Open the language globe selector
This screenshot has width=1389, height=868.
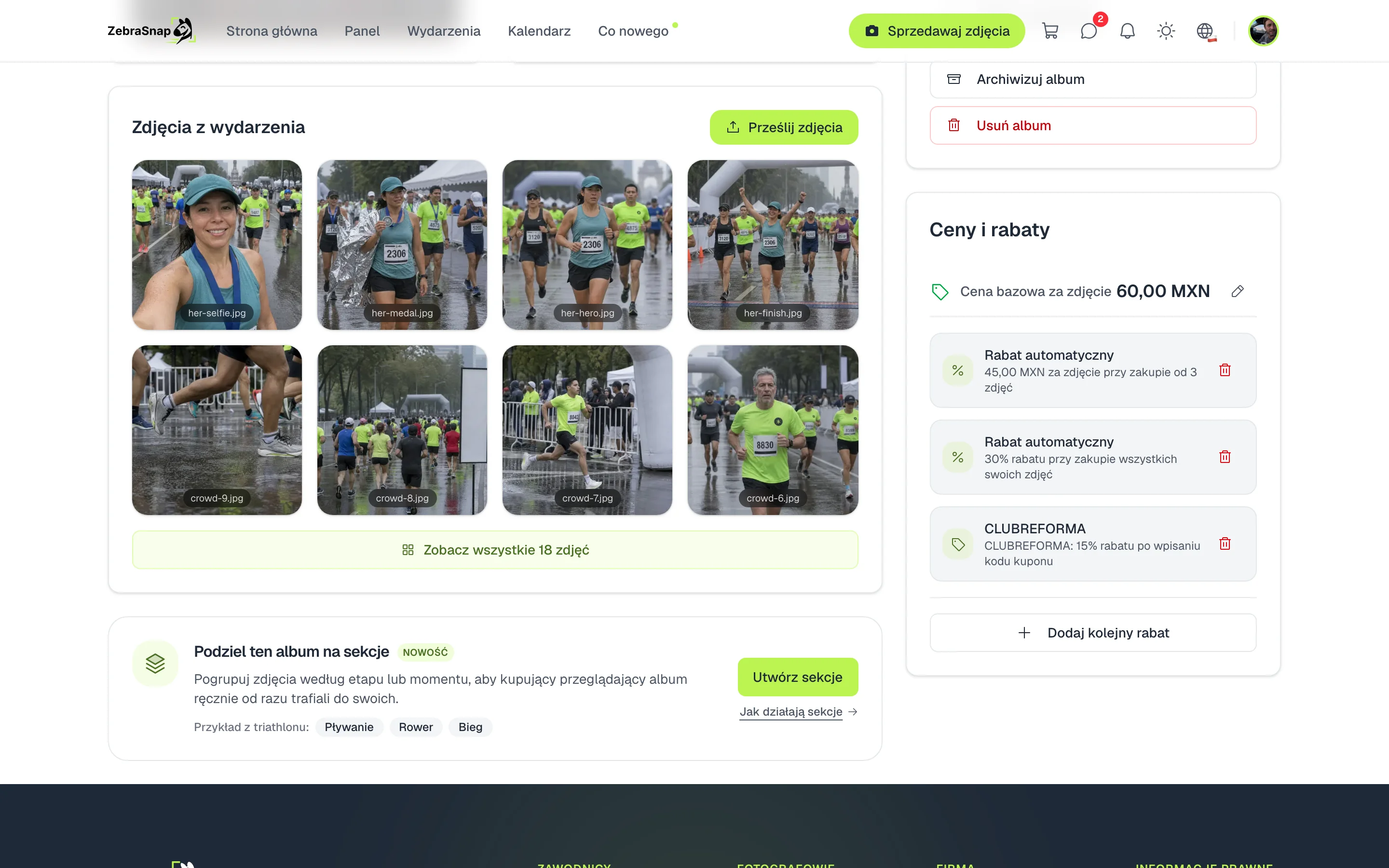1205,31
